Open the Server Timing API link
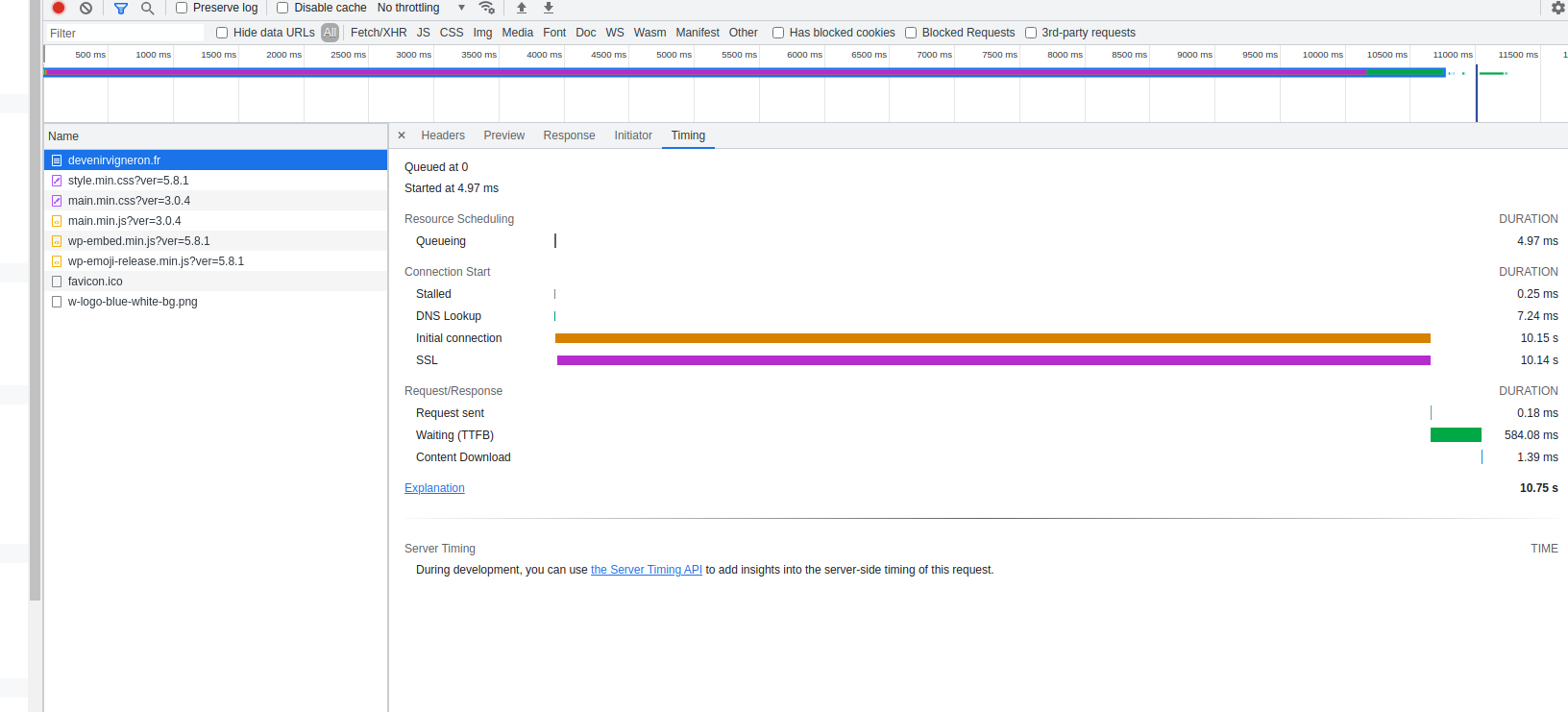This screenshot has height=712, width=1568. point(646,570)
